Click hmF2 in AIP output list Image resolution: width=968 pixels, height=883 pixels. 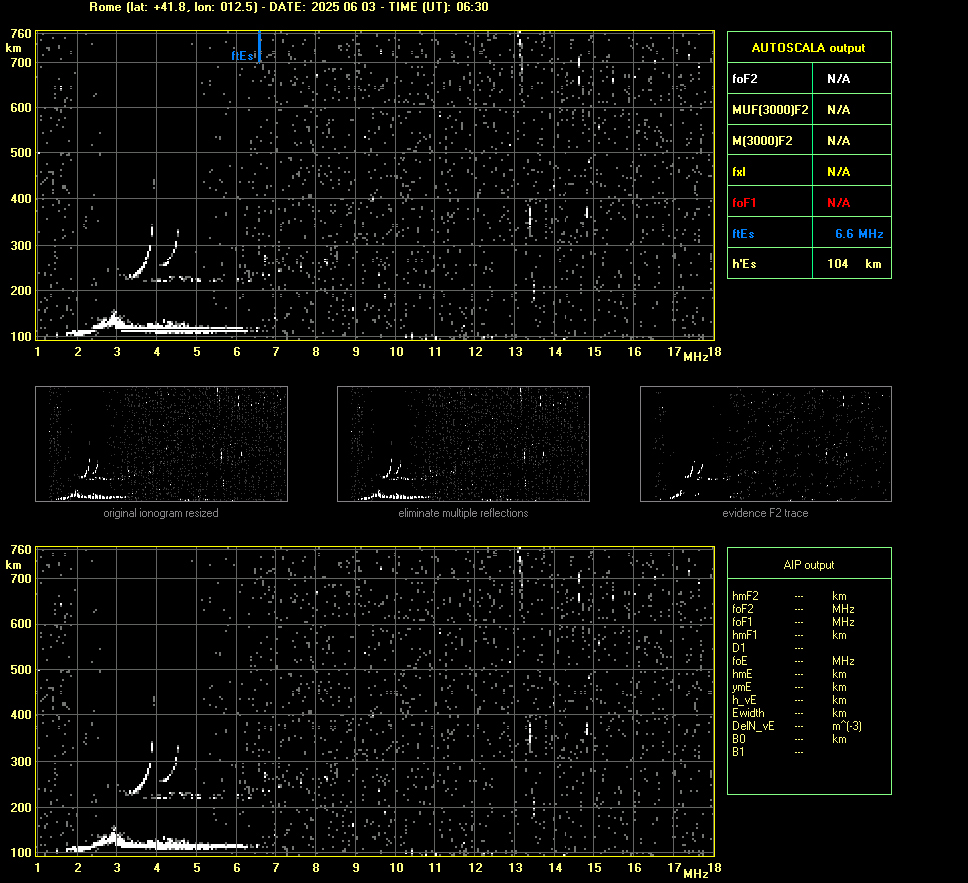[745, 596]
